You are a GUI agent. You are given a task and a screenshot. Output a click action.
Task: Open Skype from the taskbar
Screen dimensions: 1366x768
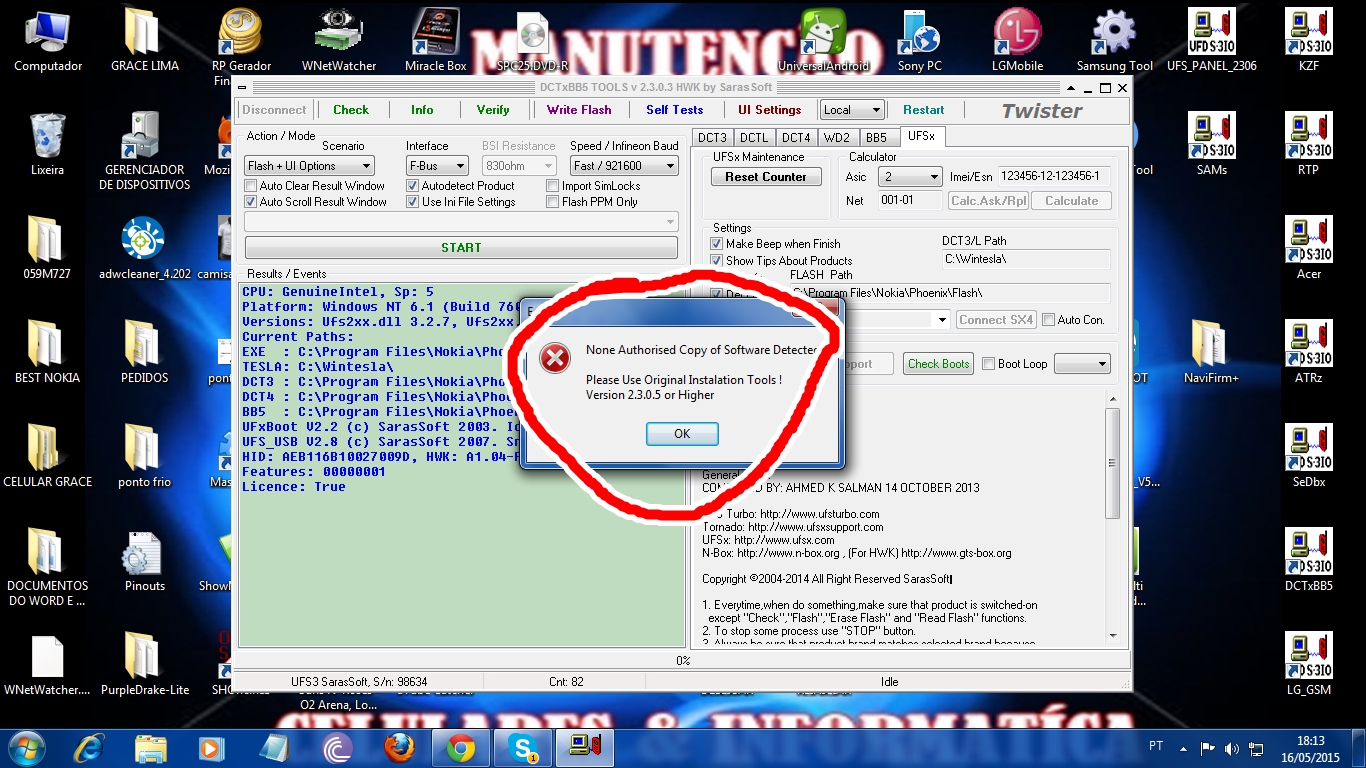pos(523,747)
